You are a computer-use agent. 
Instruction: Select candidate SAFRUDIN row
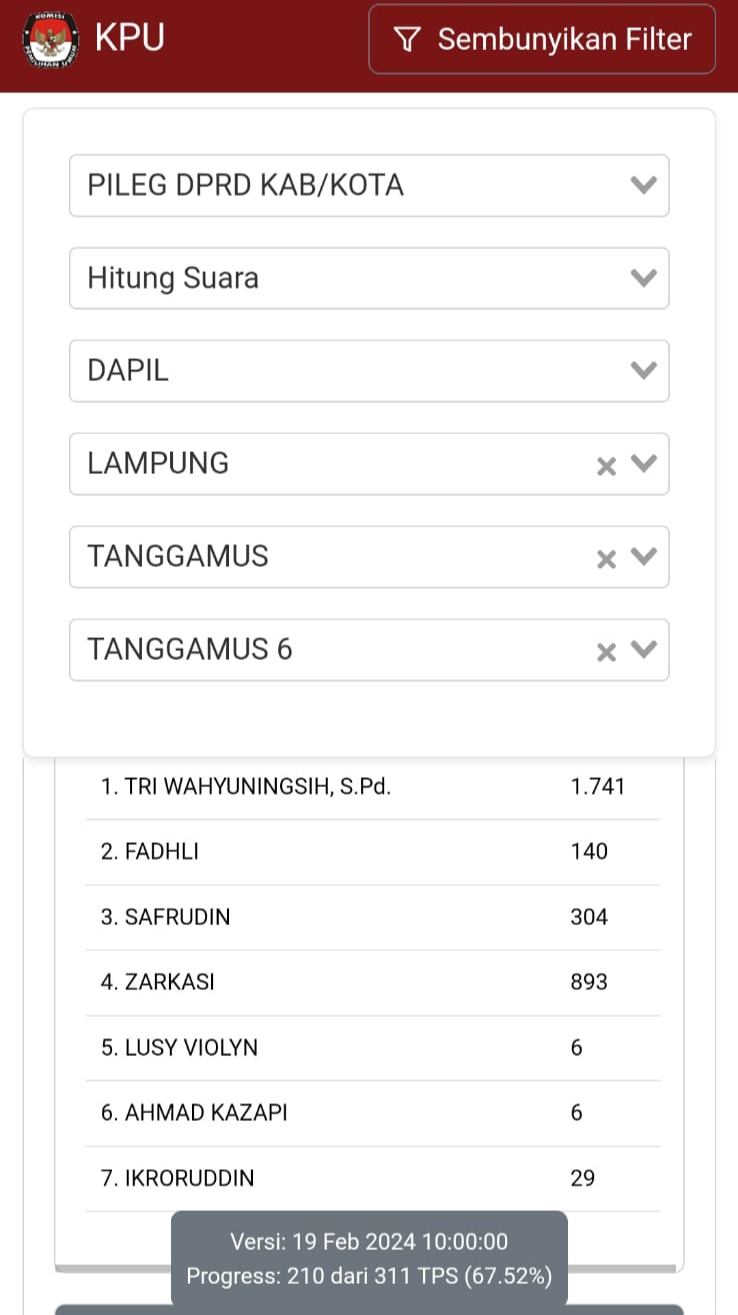(x=372, y=917)
